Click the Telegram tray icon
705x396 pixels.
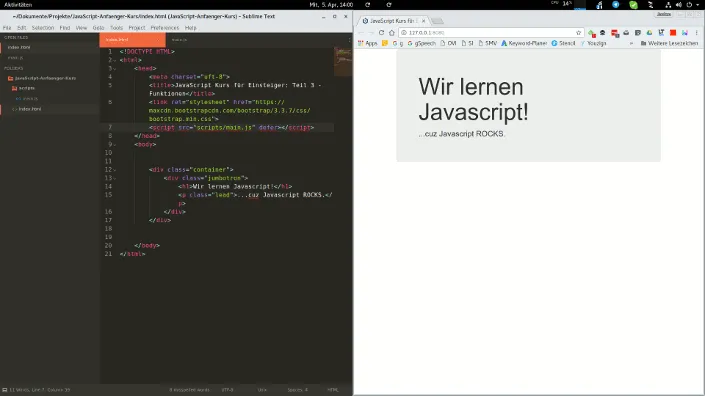click(x=616, y=4)
